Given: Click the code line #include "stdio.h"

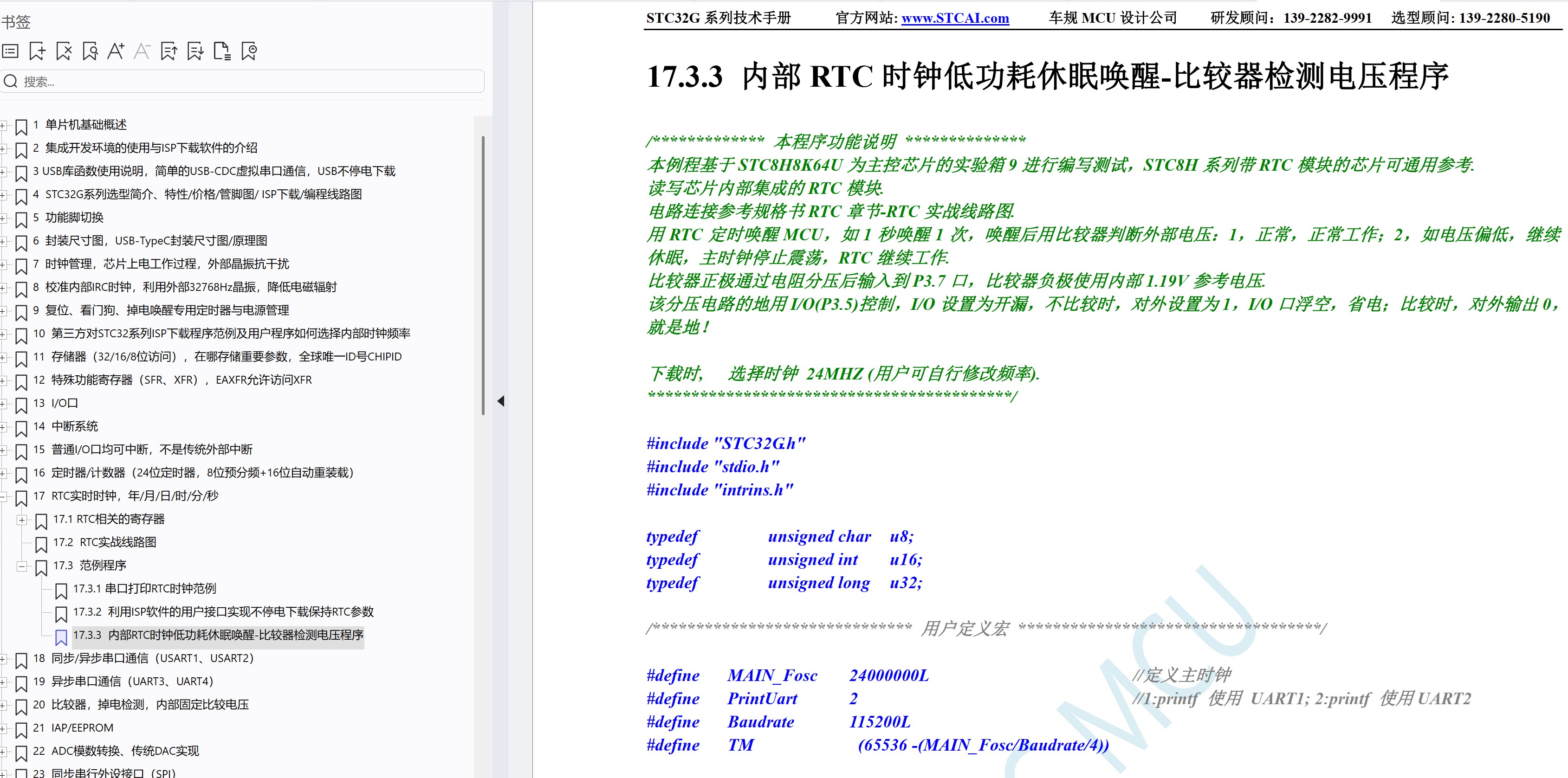Looking at the screenshot, I should [713, 467].
